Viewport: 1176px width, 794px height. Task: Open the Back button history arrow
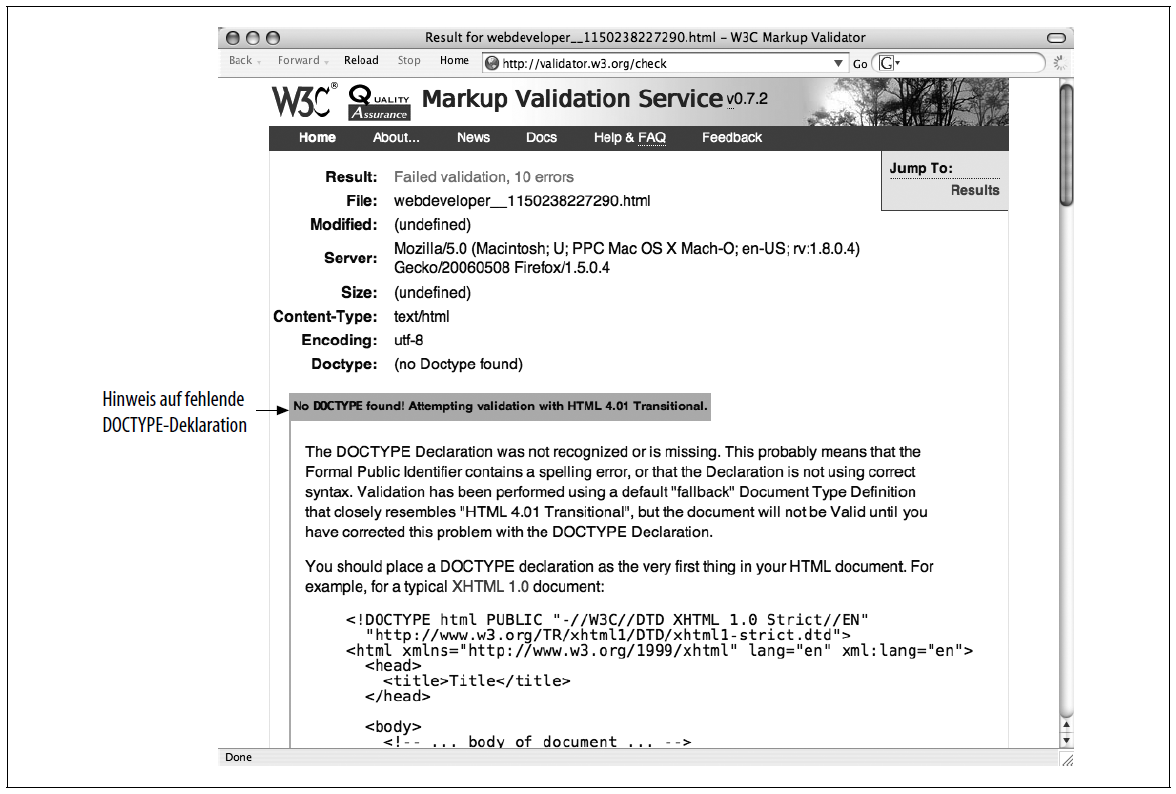259,62
